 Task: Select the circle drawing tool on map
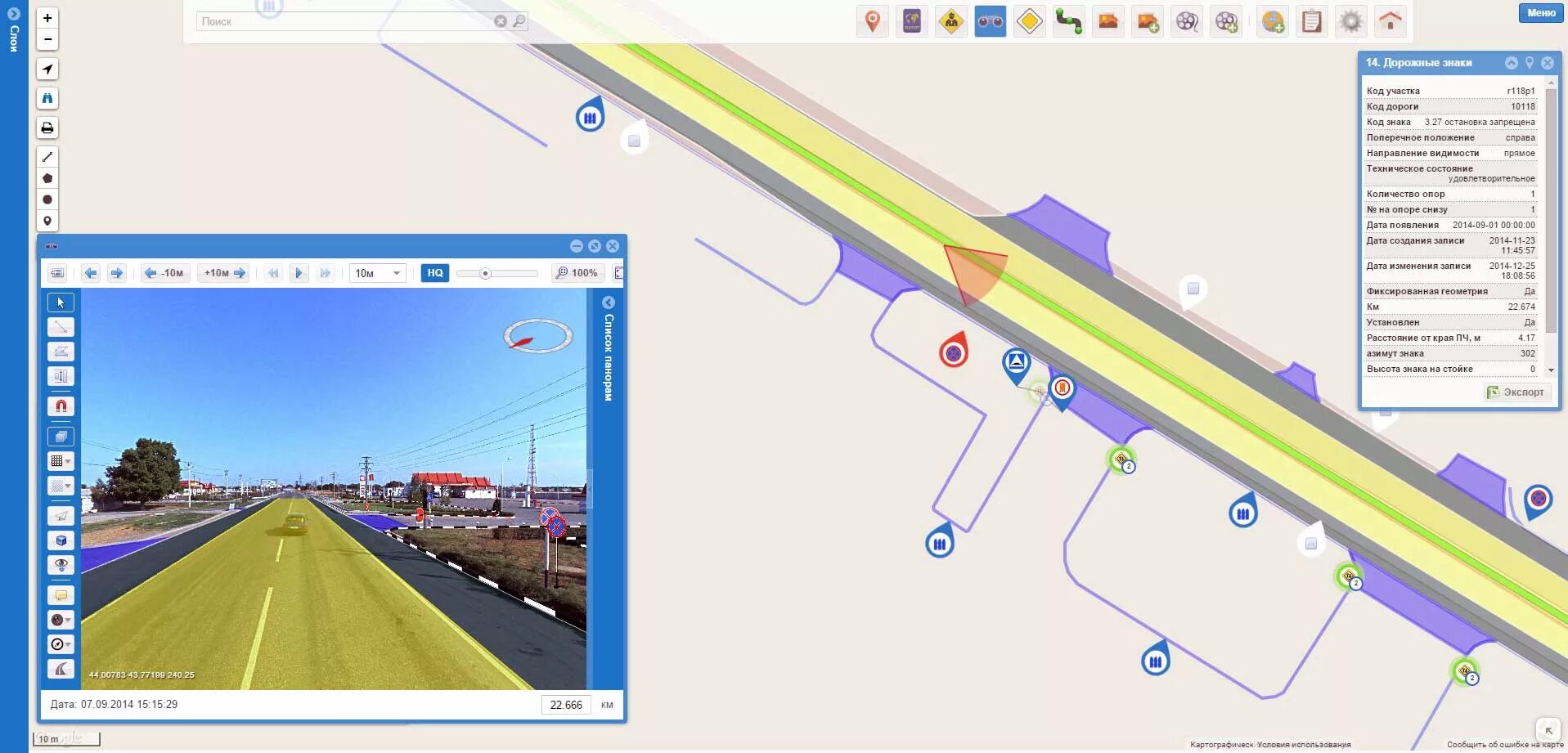[x=47, y=199]
